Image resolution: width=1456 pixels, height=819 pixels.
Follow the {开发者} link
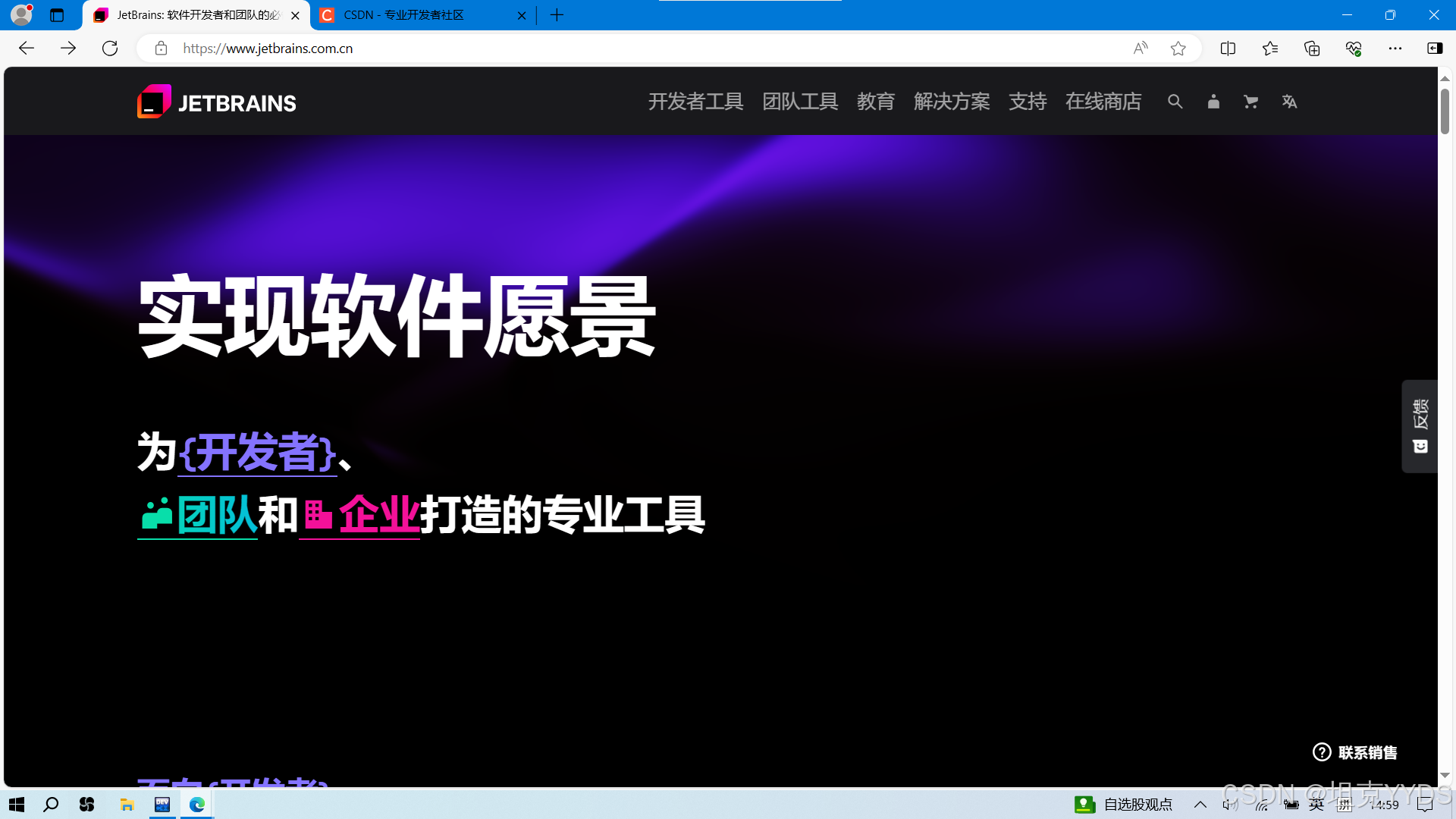coord(257,453)
